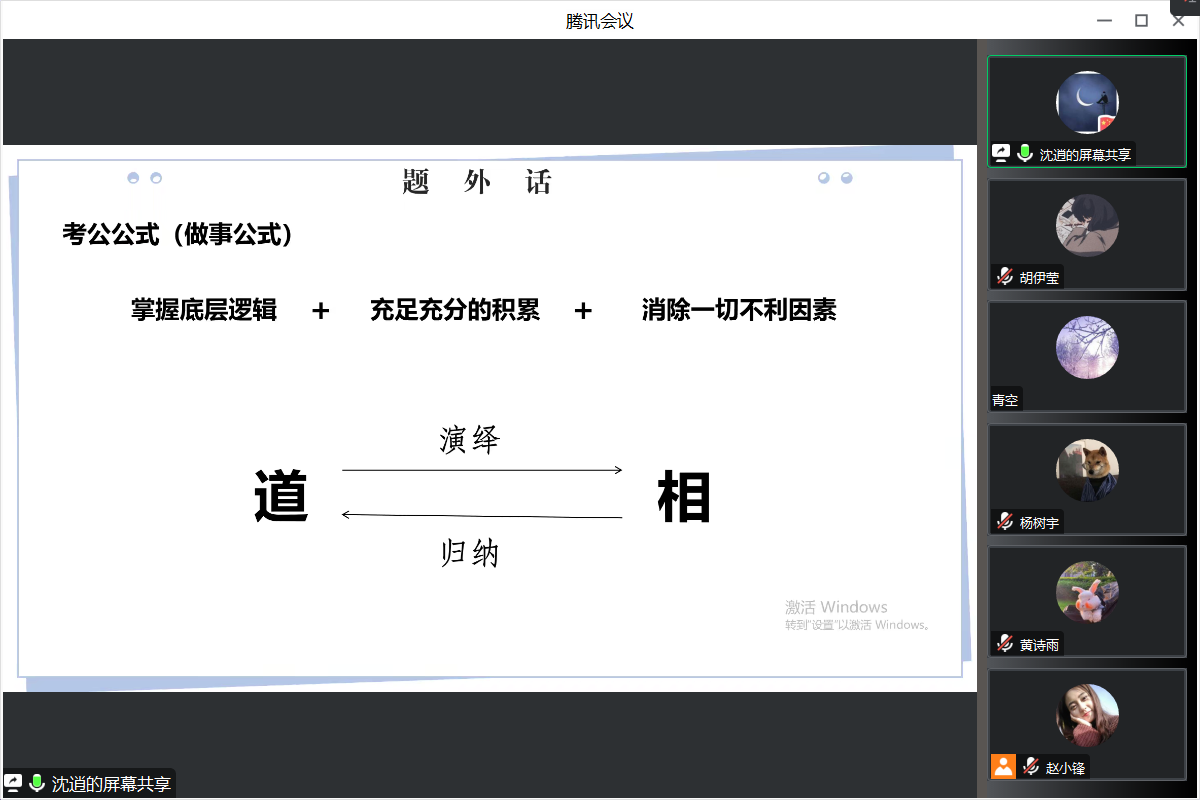Select 黄诗雨's bunny plush avatar

1087,592
